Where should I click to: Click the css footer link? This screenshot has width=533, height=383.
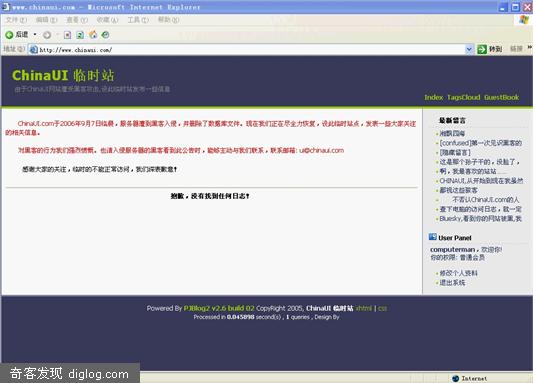pyautogui.click(x=382, y=308)
